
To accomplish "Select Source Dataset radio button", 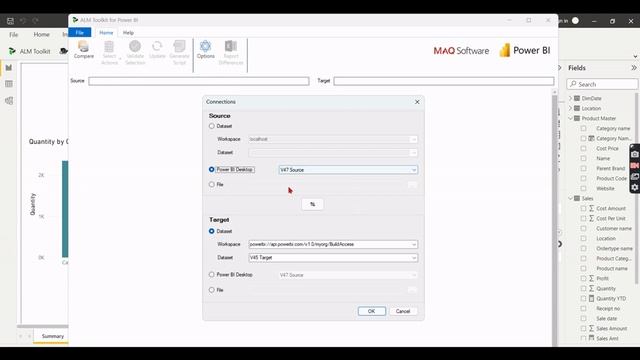I will [x=211, y=126].
